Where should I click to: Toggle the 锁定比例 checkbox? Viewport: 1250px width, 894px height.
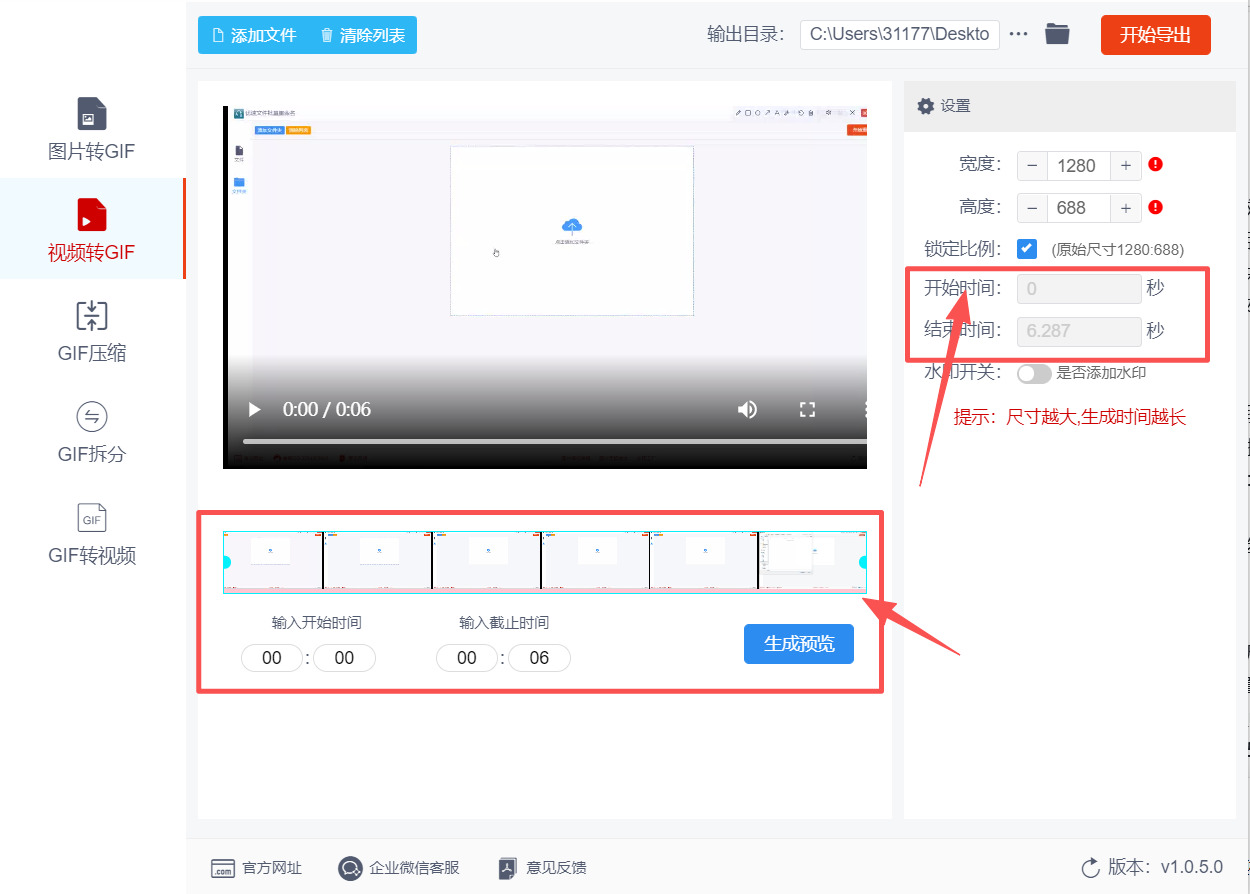tap(1027, 249)
